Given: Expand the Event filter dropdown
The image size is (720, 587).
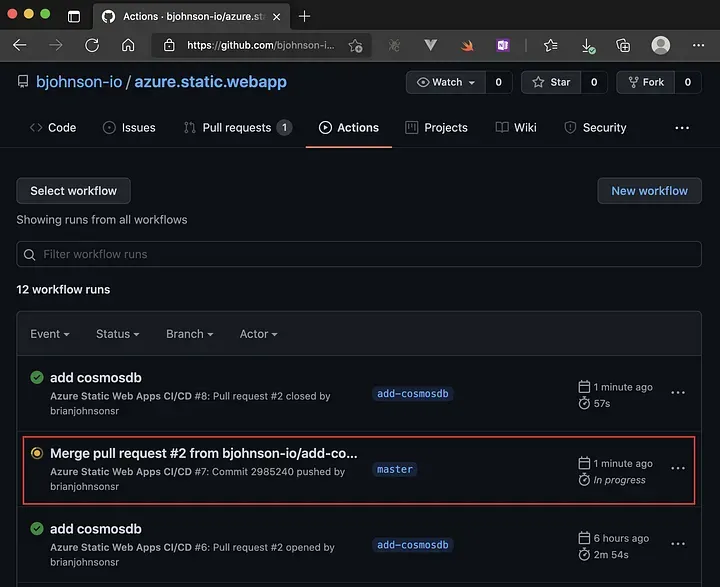Looking at the screenshot, I should coord(50,334).
